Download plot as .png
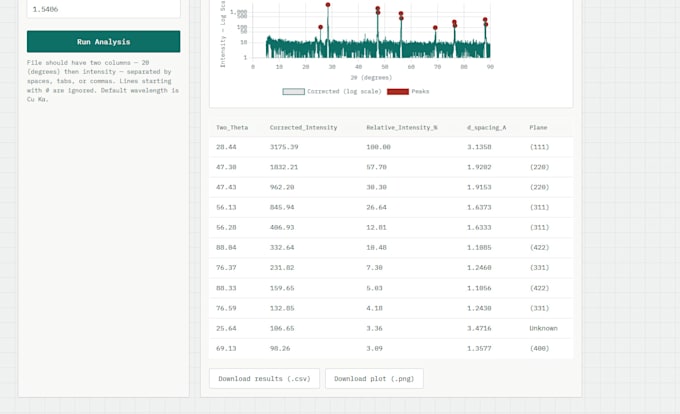Screen dimensions: 680x414 [x=374, y=378]
